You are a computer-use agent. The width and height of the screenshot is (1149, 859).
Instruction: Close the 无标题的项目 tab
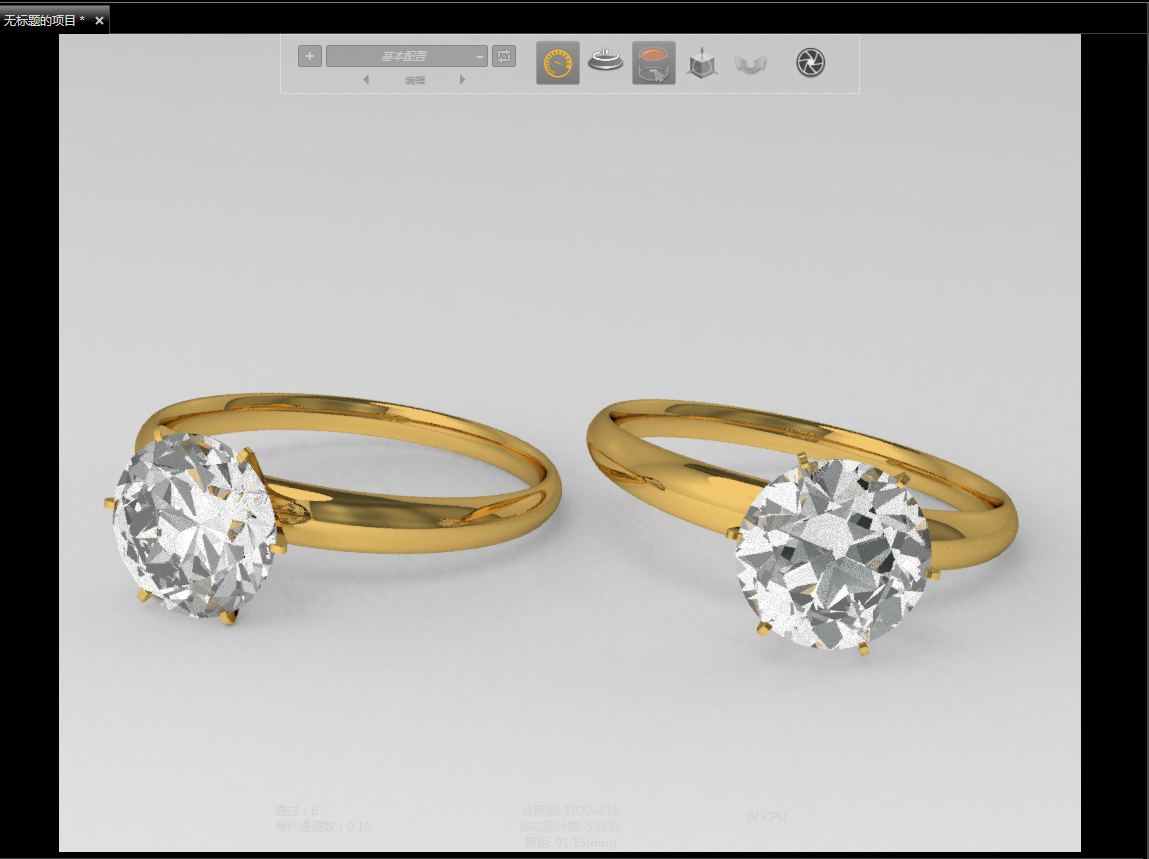pyautogui.click(x=99, y=20)
